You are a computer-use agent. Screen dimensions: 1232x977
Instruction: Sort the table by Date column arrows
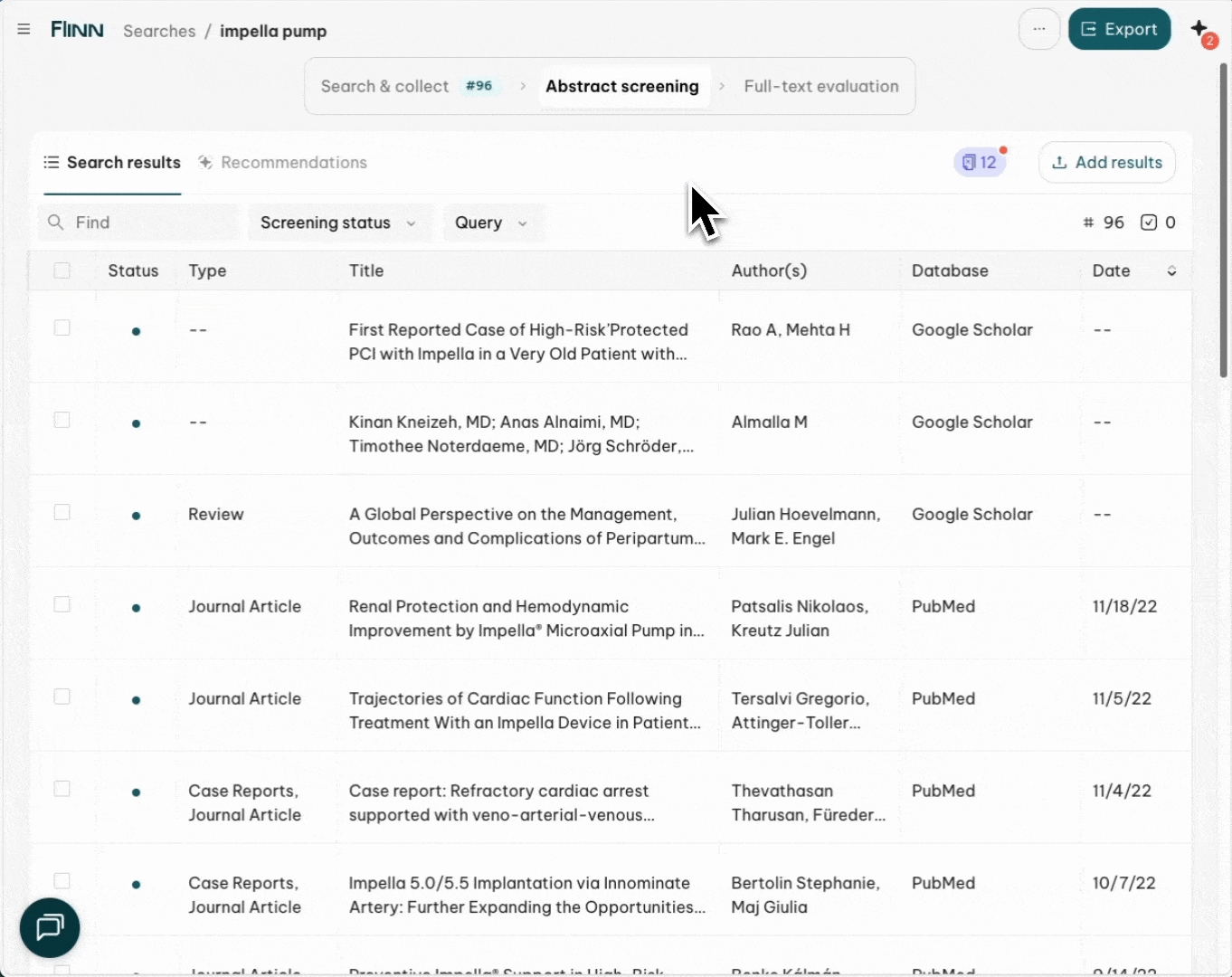[1171, 270]
